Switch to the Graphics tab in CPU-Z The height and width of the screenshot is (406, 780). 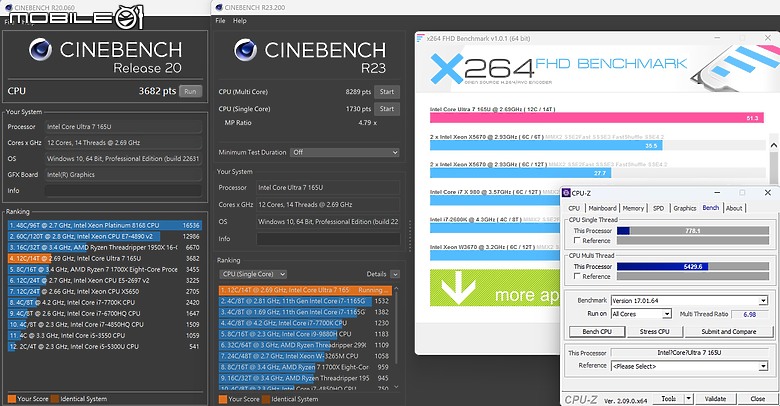click(685, 208)
